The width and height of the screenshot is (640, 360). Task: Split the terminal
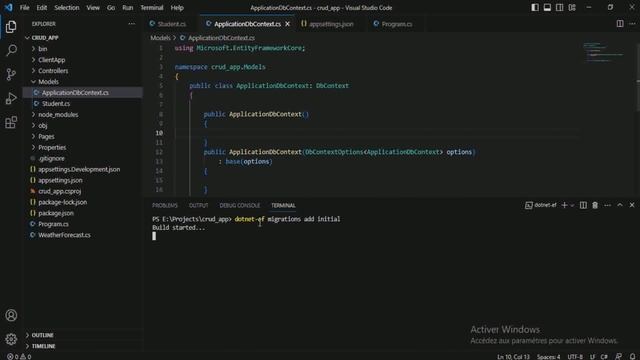[x=583, y=205]
